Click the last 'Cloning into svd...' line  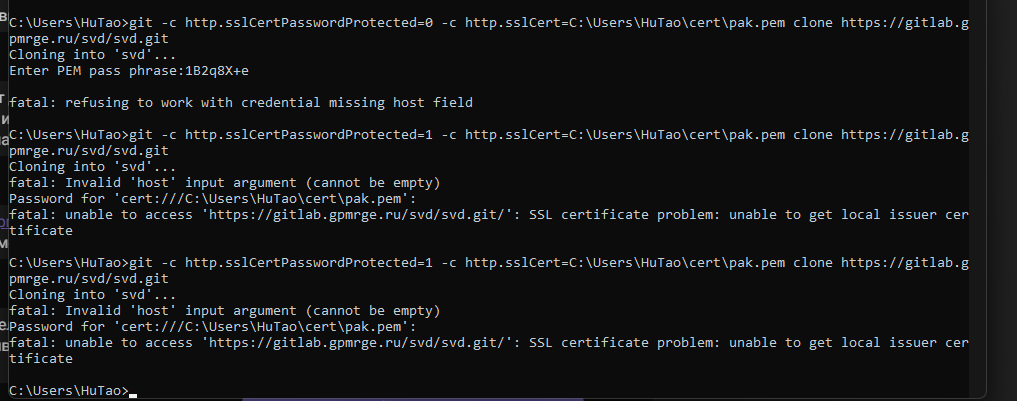(x=92, y=295)
